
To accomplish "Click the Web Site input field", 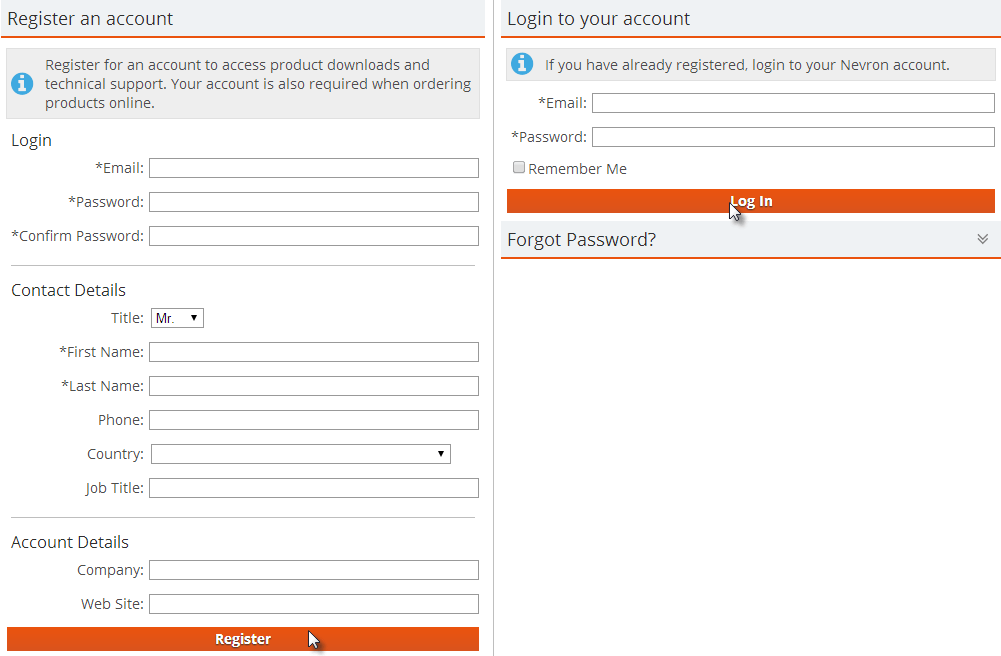I will (313, 604).
